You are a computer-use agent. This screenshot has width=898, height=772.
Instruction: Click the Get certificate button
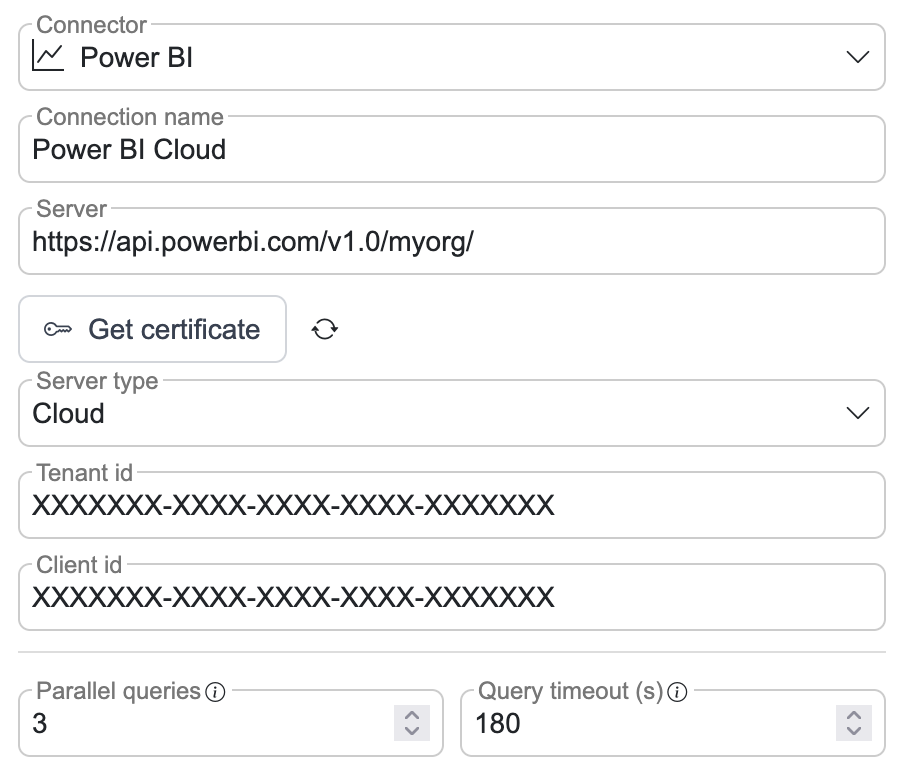click(x=153, y=329)
